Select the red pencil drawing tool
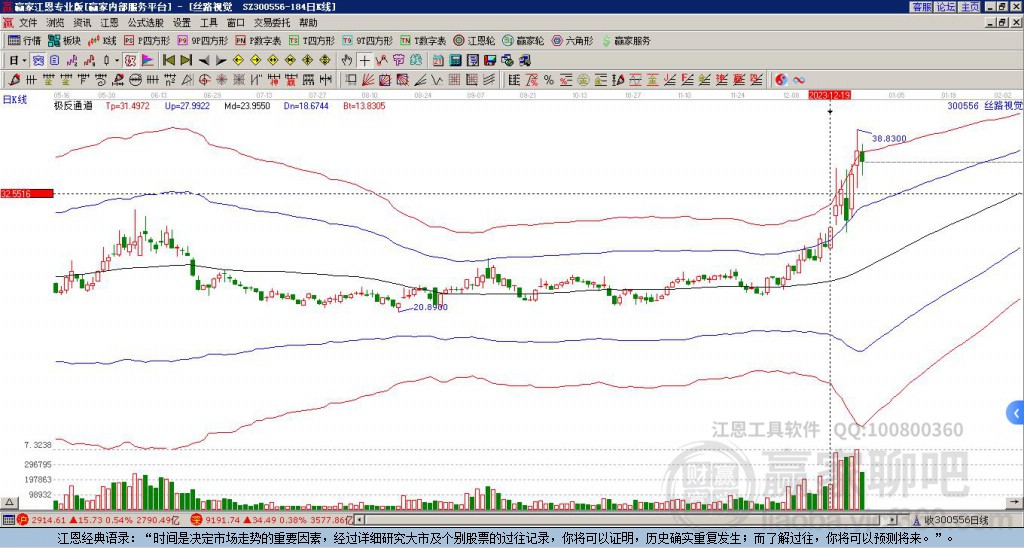Viewport: 1024px width, 548px height. pos(14,80)
